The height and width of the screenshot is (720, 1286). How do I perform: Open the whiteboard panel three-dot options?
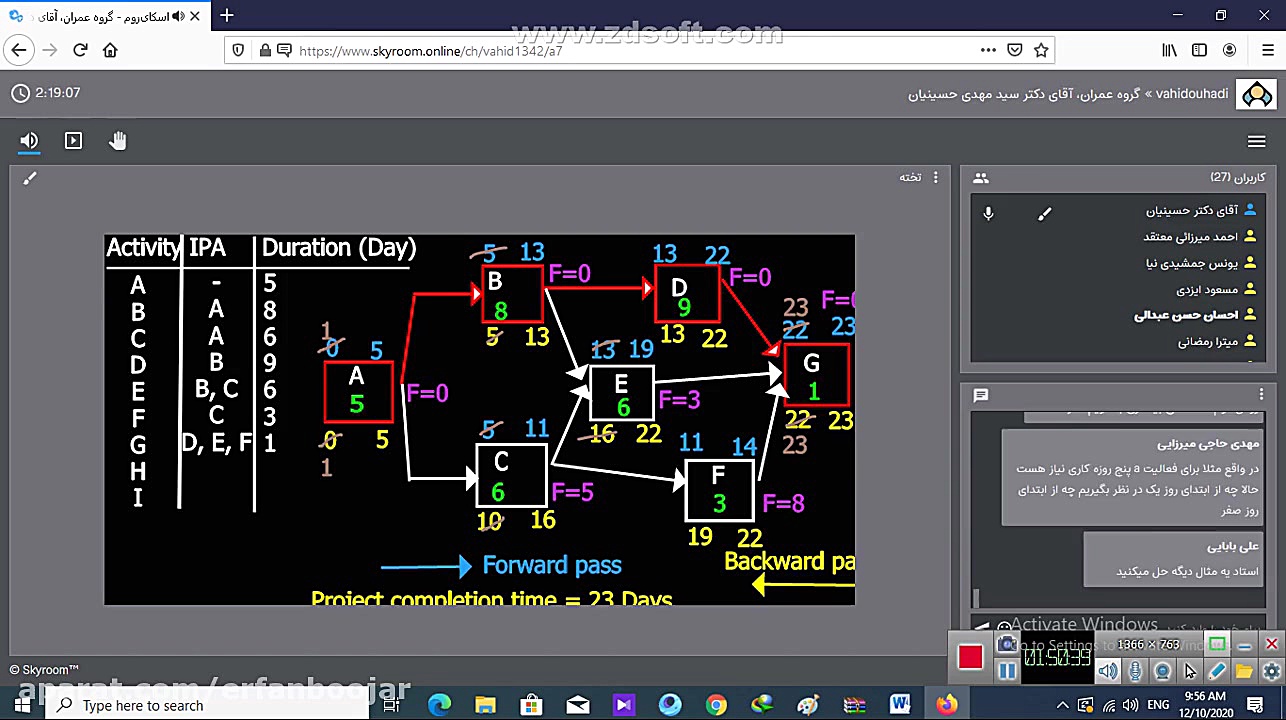(936, 177)
